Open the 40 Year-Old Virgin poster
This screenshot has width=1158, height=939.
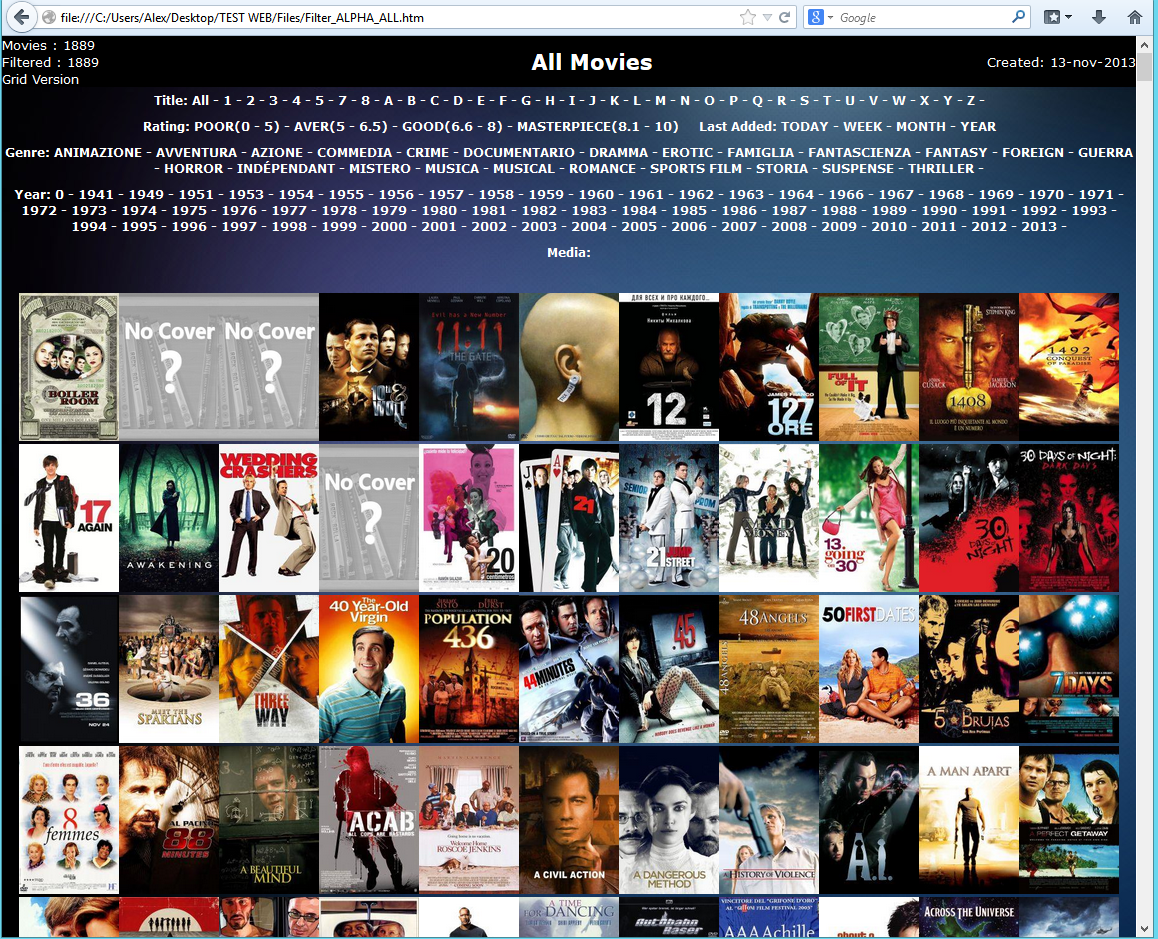tap(369, 669)
